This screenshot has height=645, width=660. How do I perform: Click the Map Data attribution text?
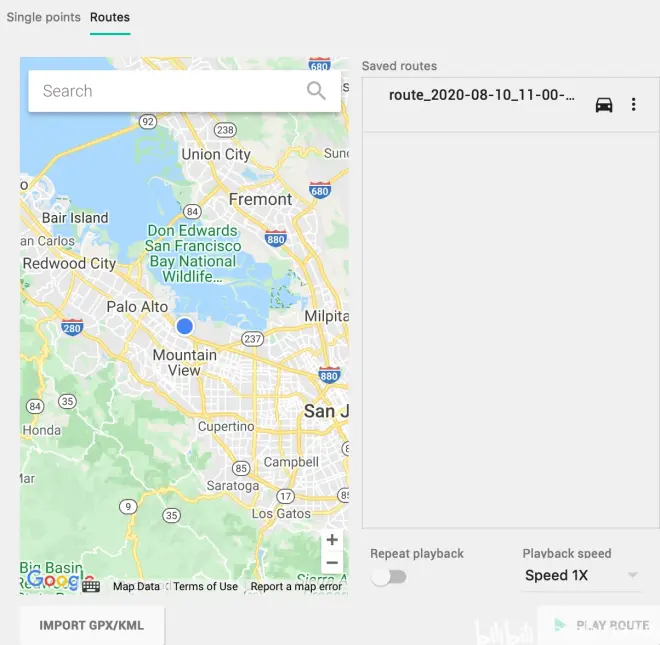(136, 587)
